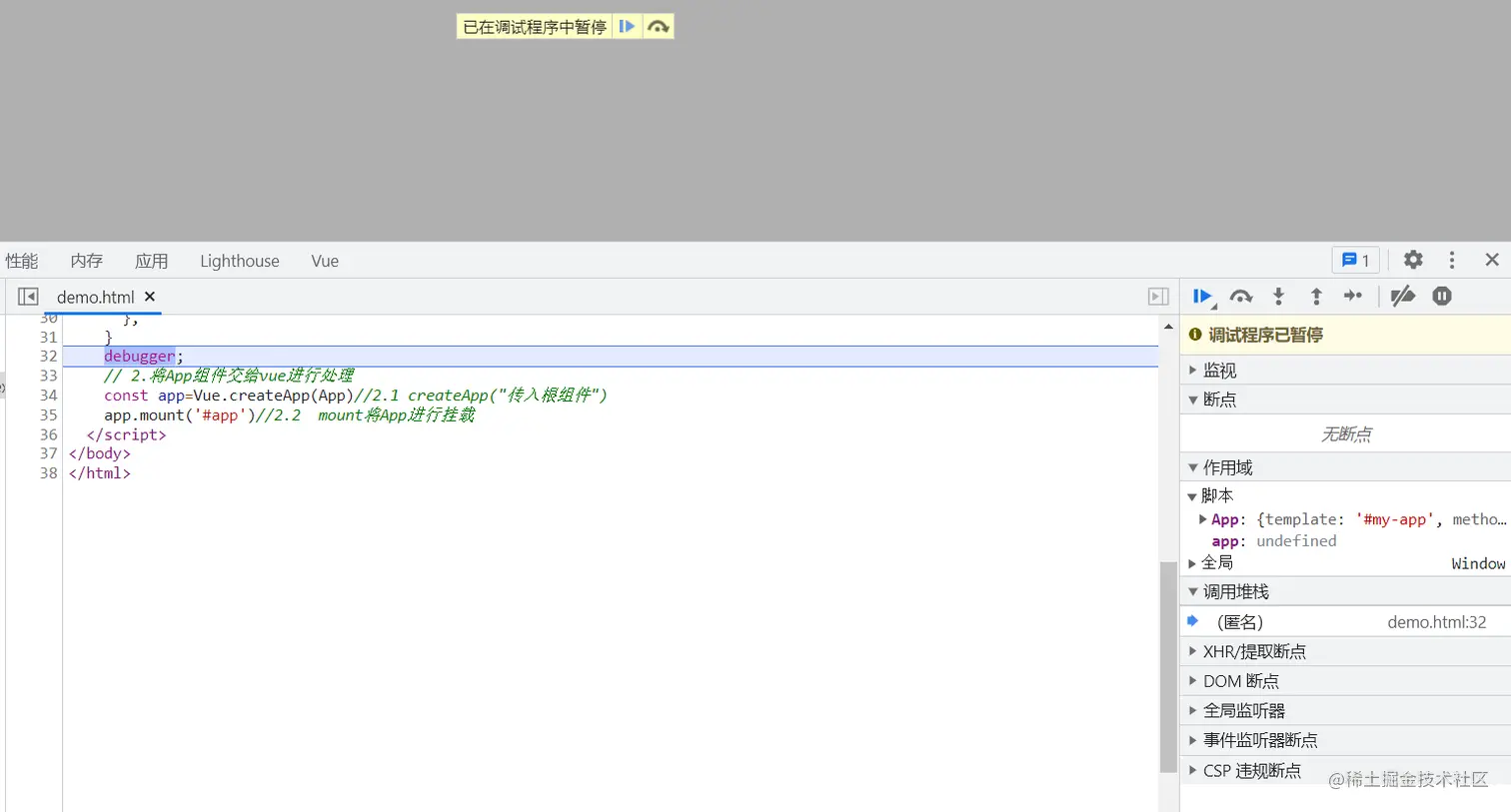1511x812 pixels.
Task: Click the comment line 2.将App组件交给vue进行处理
Action: [x=229, y=376]
